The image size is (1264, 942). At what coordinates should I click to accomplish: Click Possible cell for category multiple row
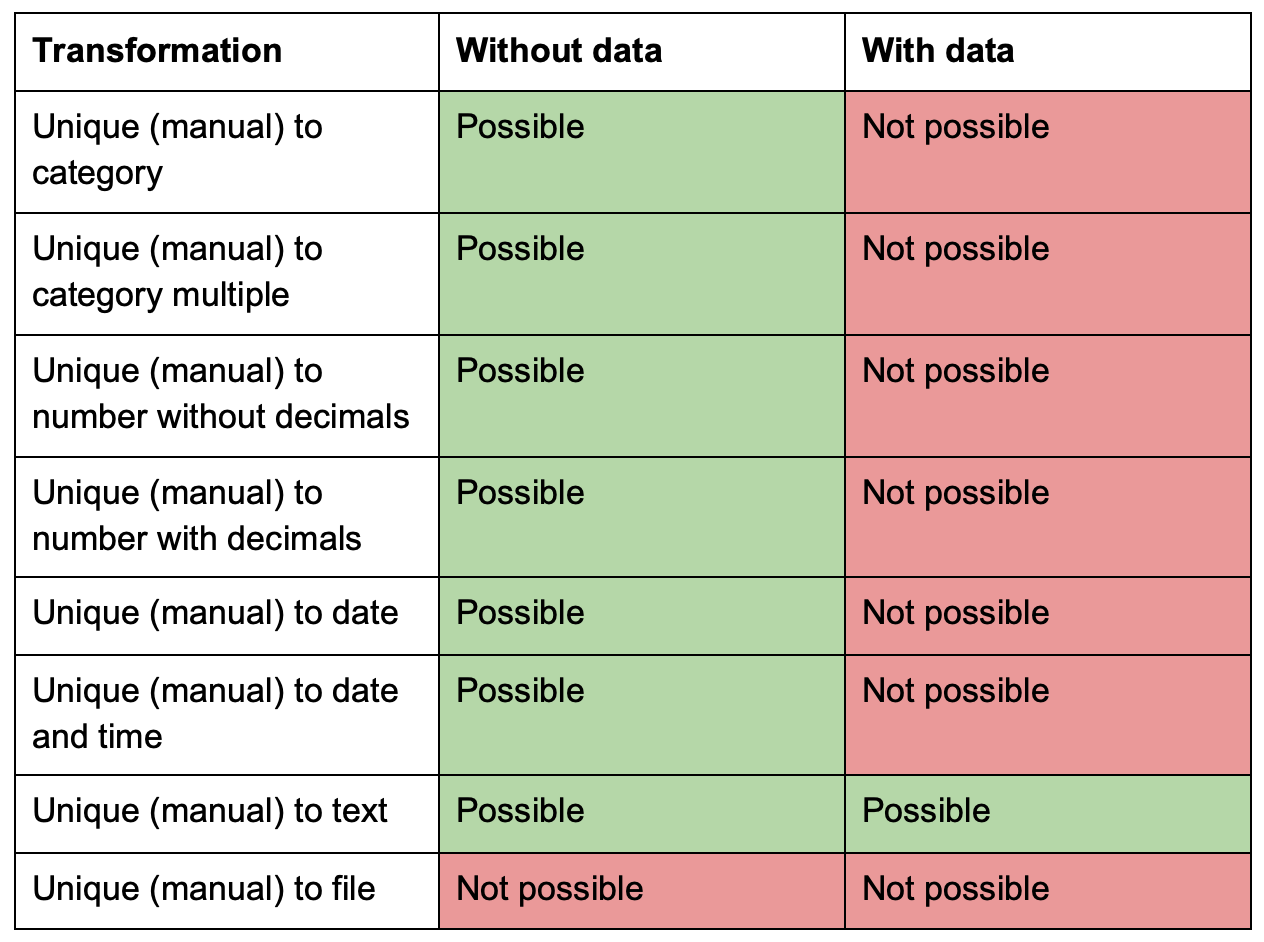[x=642, y=274]
